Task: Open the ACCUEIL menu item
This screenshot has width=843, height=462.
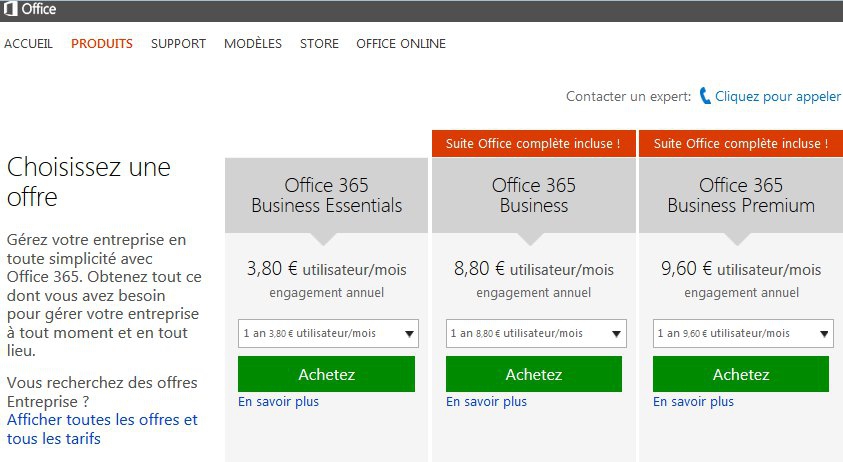Action: (28, 44)
